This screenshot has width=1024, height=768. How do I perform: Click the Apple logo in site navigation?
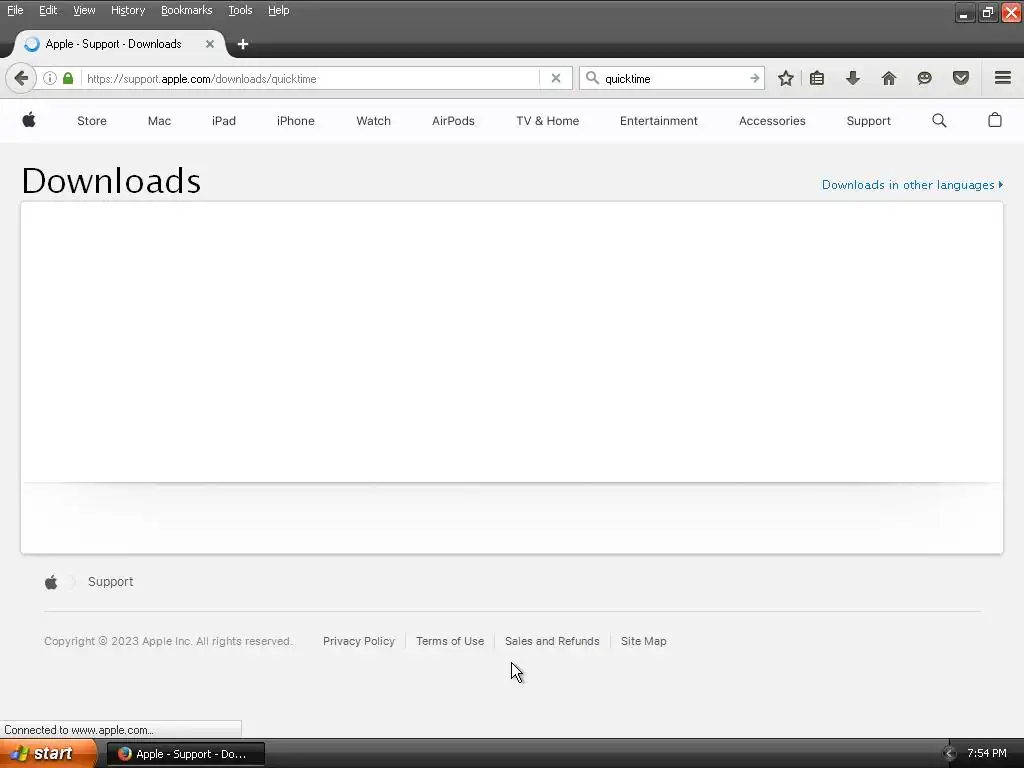pos(29,120)
